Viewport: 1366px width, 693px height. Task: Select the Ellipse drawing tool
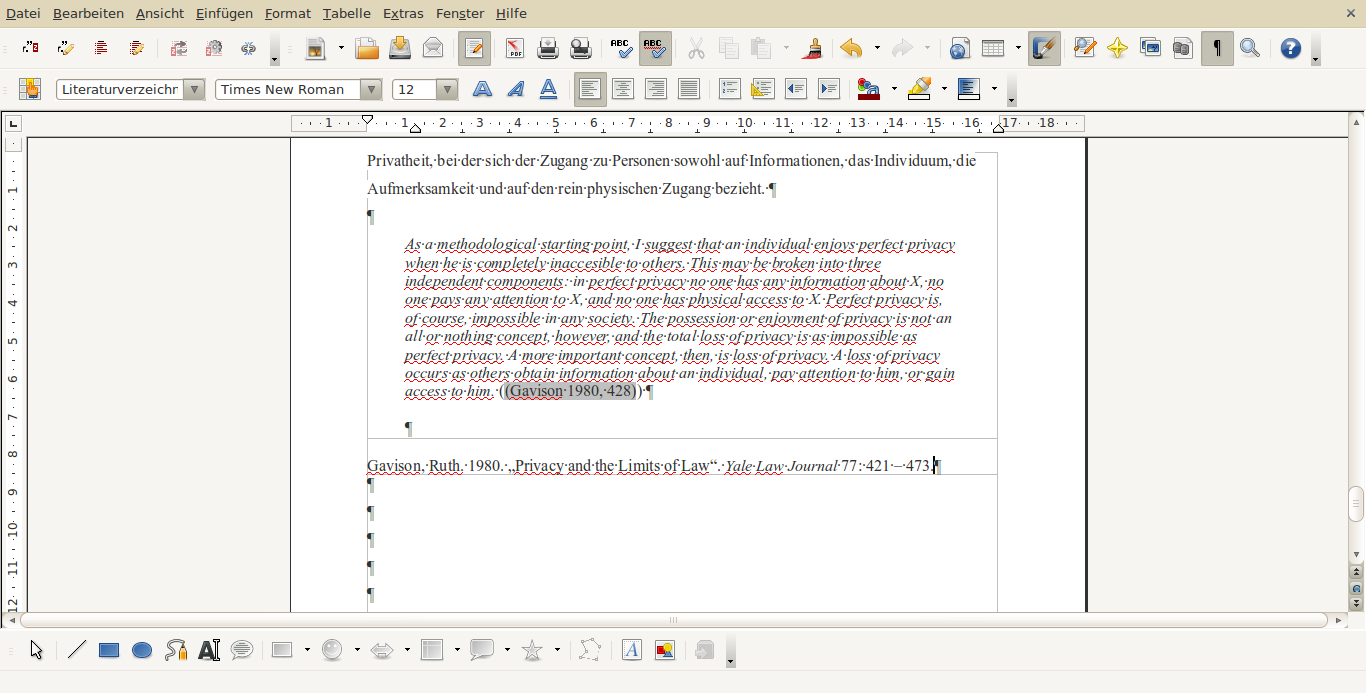pos(142,650)
